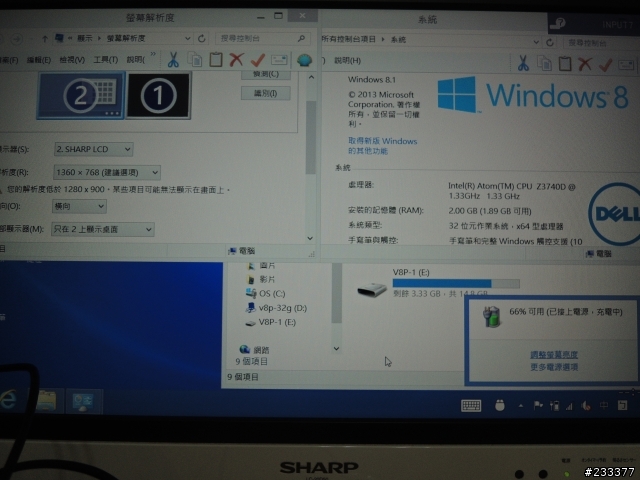Click 所有控制台項目 breadcrumb in System window

click(x=349, y=39)
